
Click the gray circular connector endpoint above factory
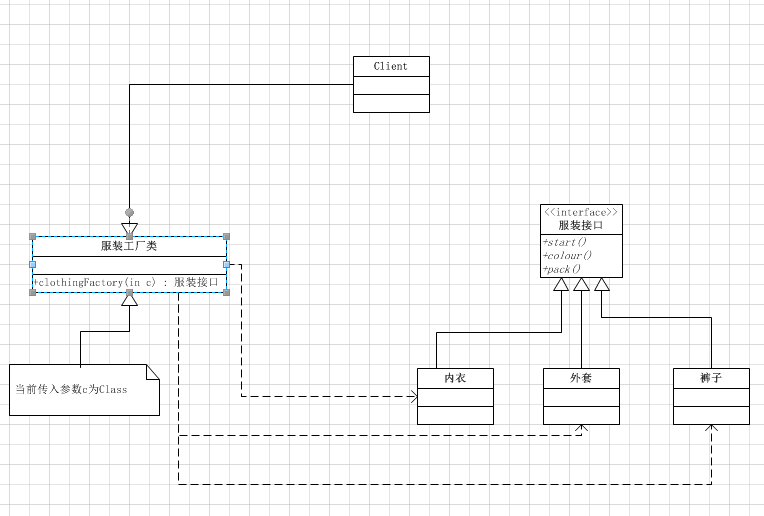click(130, 212)
